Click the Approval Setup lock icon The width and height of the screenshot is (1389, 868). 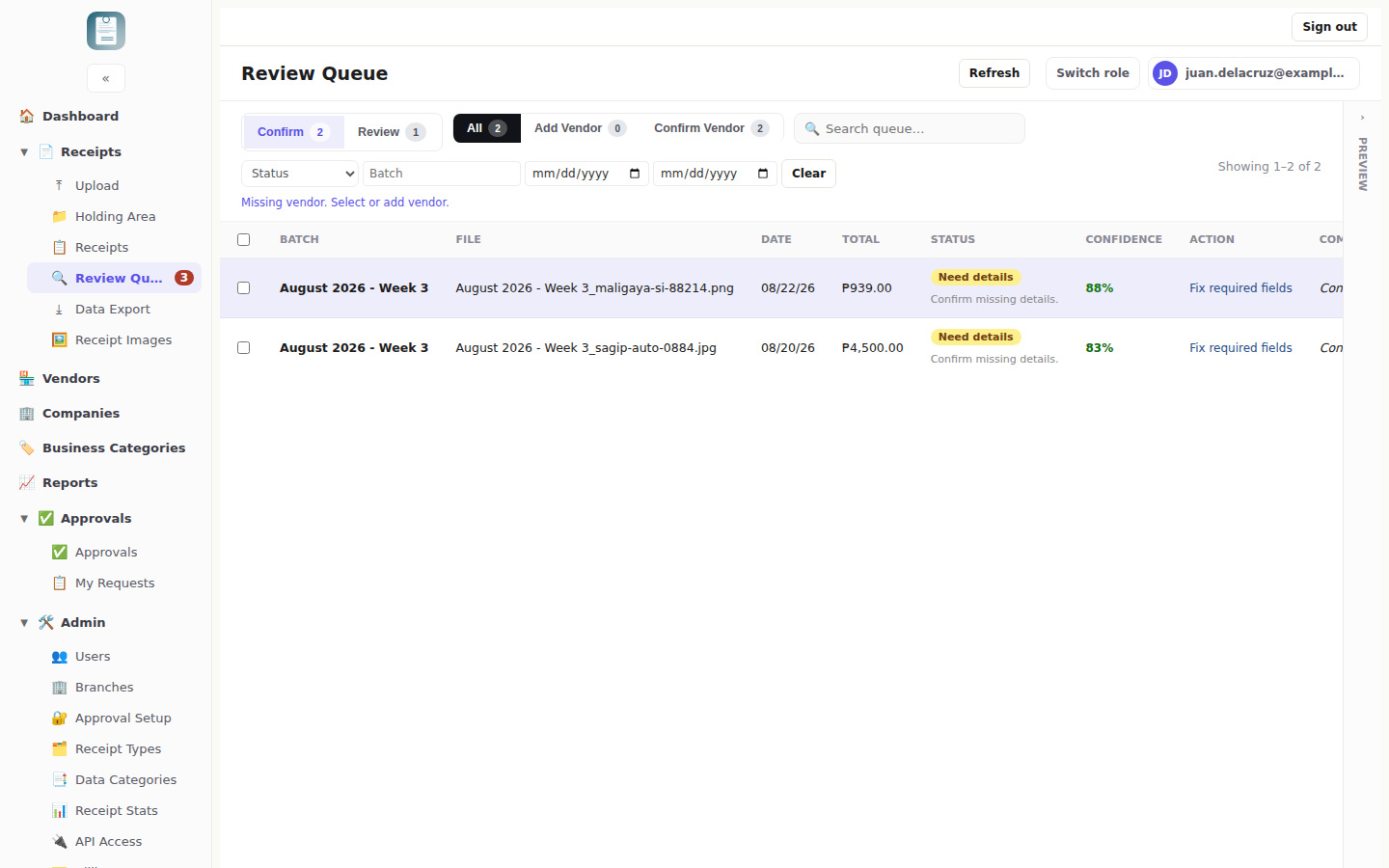59,718
